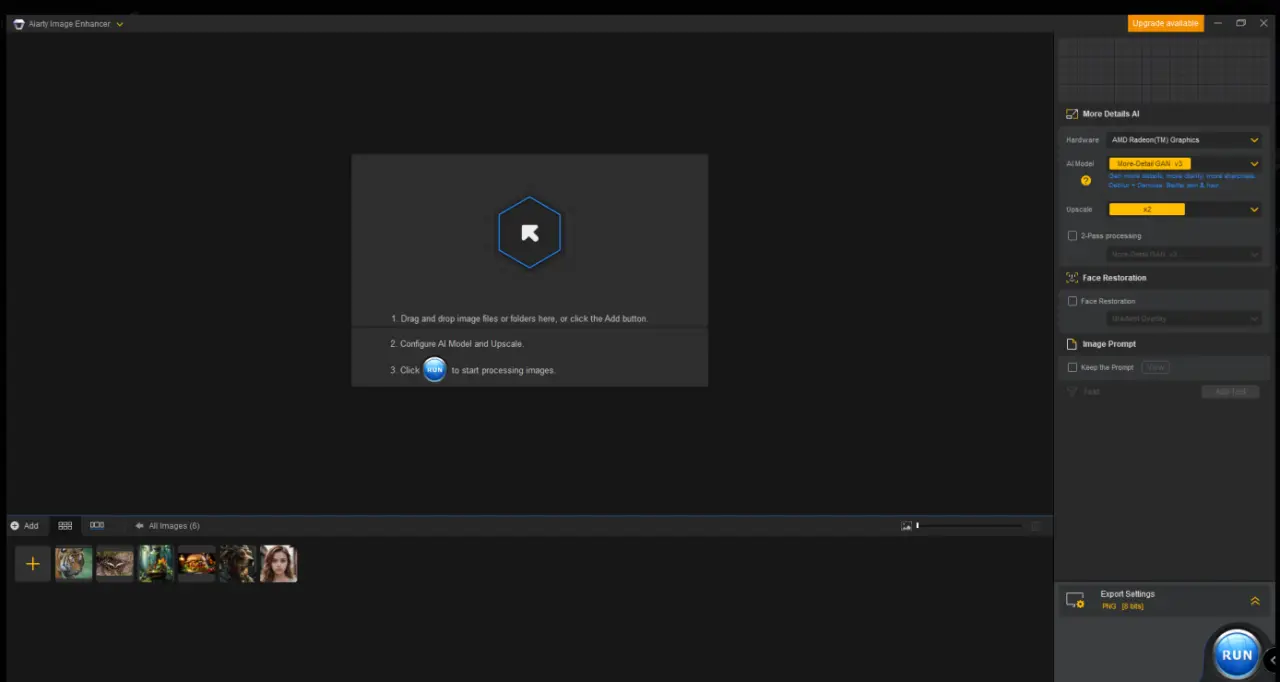Screen dimensions: 1280x682
Task: Open the AI Model dropdown showing More-Detail GAN v3
Action: 1184,163
